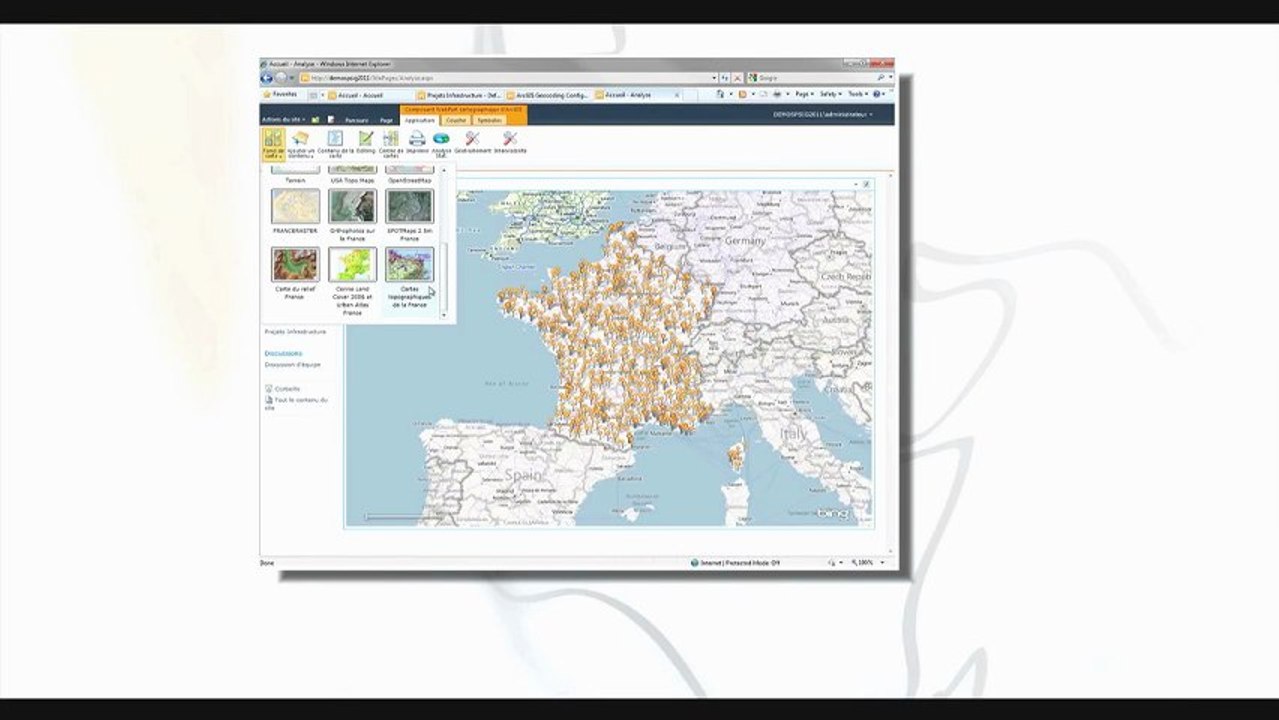This screenshot has height=720, width=1279.
Task: Click the IE RSS feeds icon
Action: pyautogui.click(x=742, y=94)
